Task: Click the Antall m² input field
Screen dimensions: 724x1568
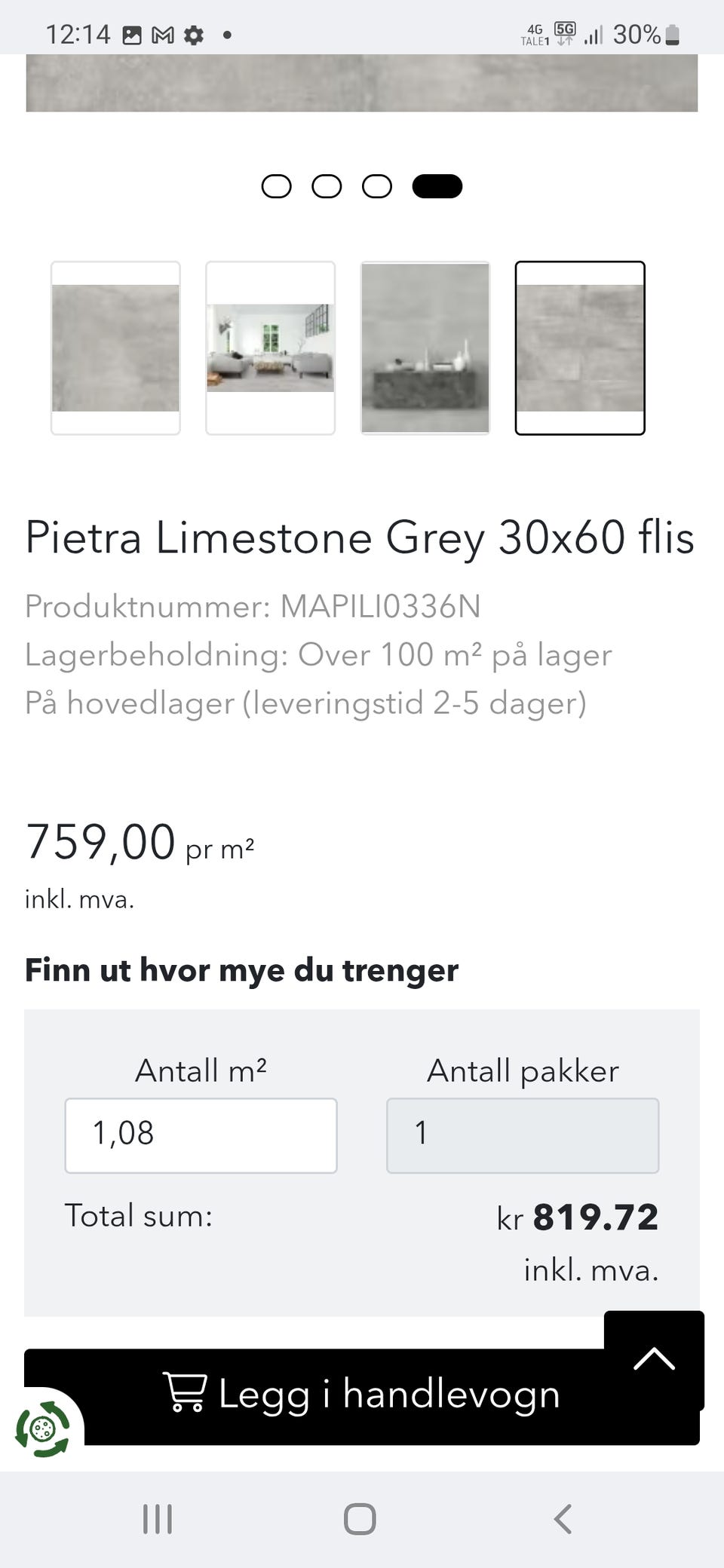Action: tap(201, 1135)
